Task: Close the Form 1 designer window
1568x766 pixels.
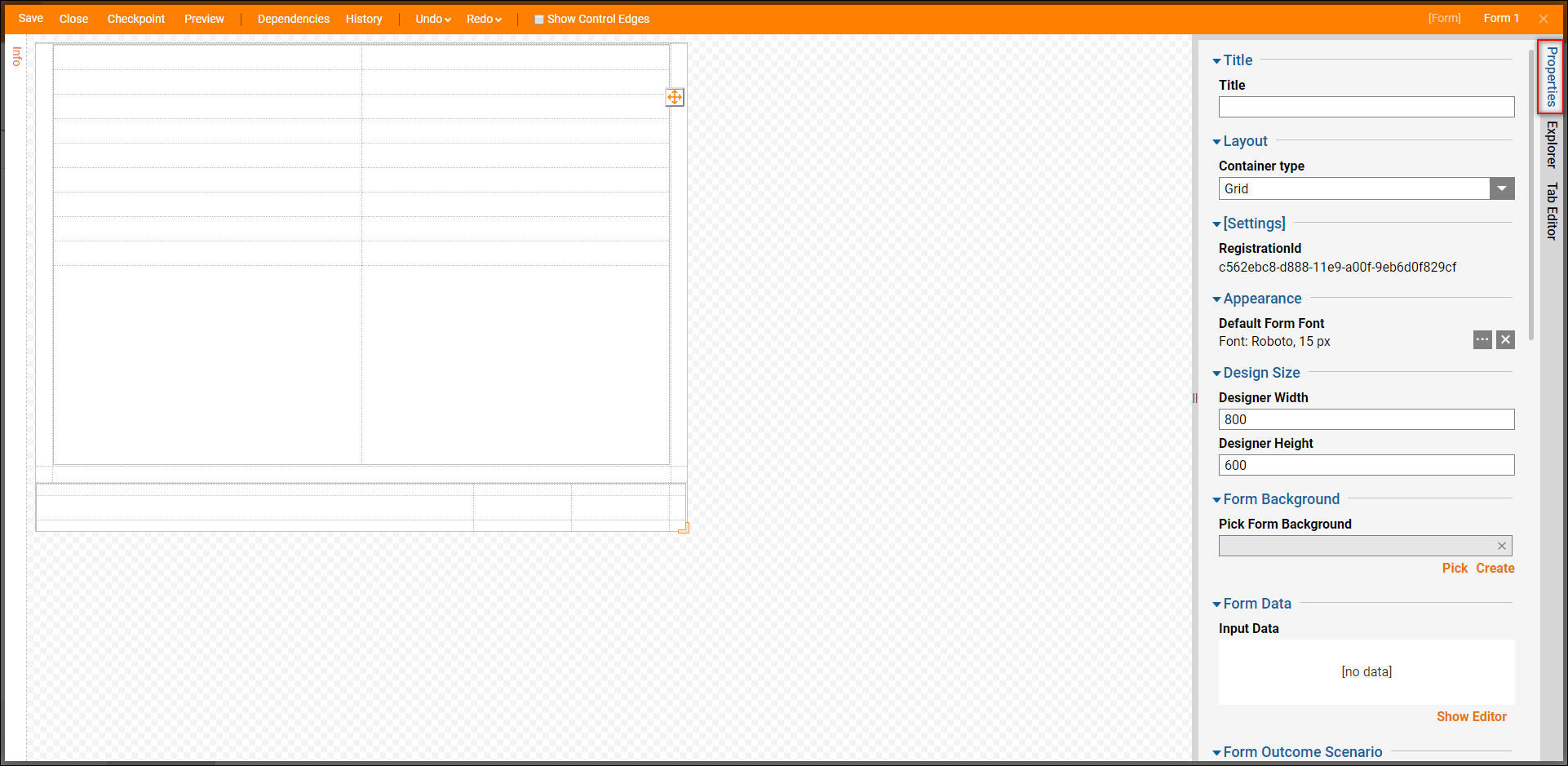Action: (1544, 18)
